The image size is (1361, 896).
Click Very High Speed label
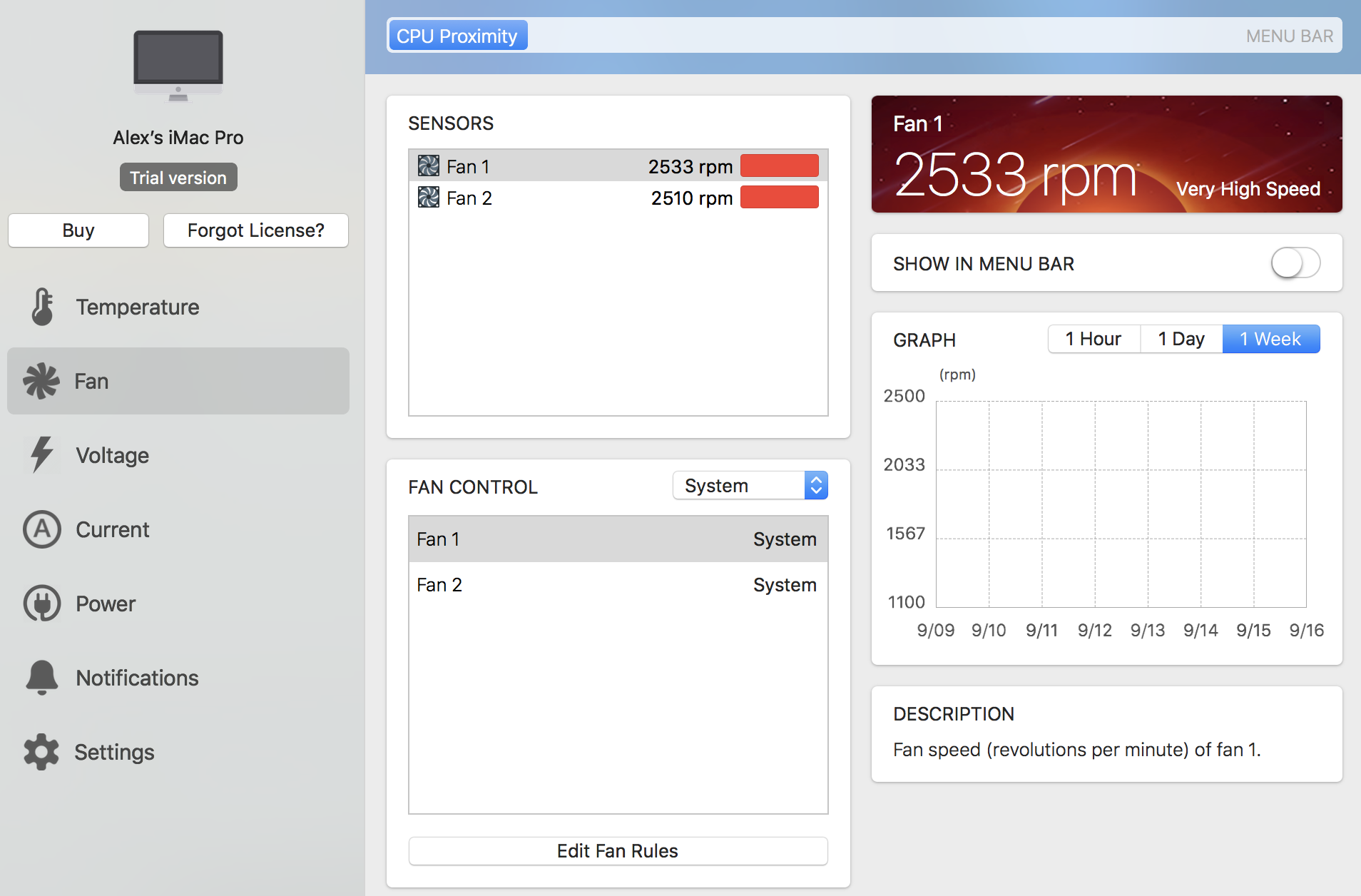(x=1248, y=189)
